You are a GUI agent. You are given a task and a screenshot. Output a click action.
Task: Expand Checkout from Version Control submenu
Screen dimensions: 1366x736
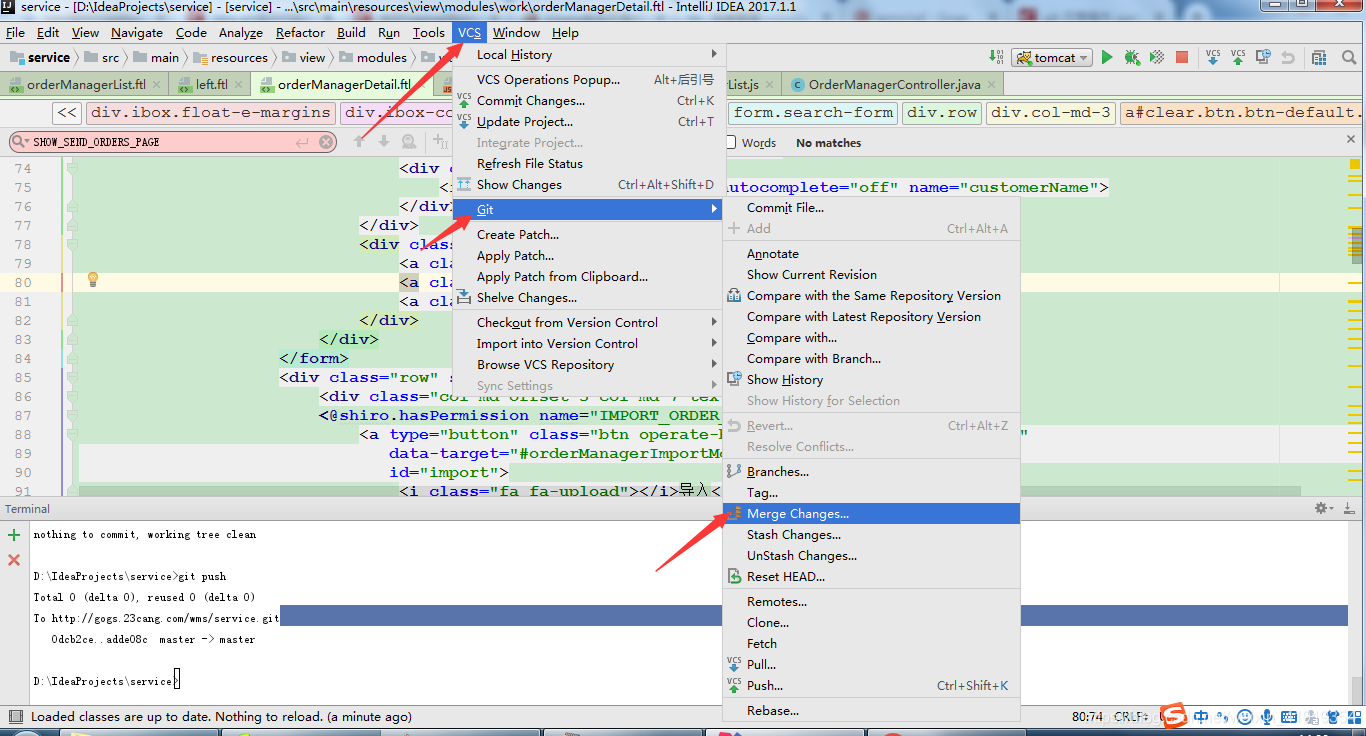point(588,323)
